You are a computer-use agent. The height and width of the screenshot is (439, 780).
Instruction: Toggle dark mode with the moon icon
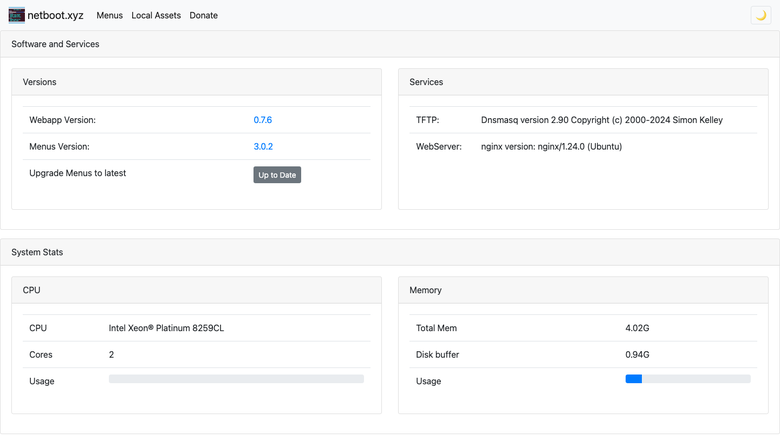761,15
